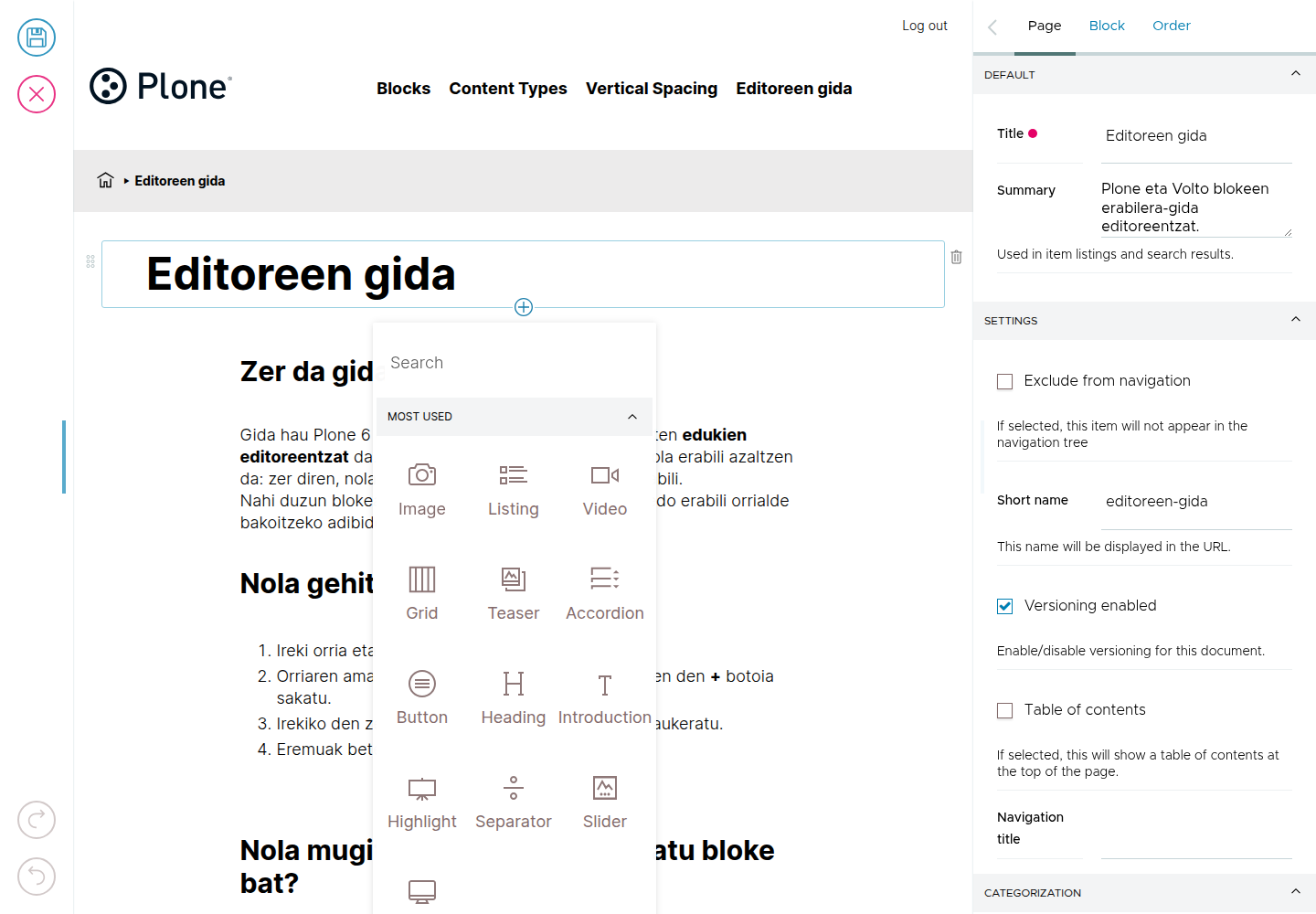
Task: Insert an Accordion block
Action: 605,594
